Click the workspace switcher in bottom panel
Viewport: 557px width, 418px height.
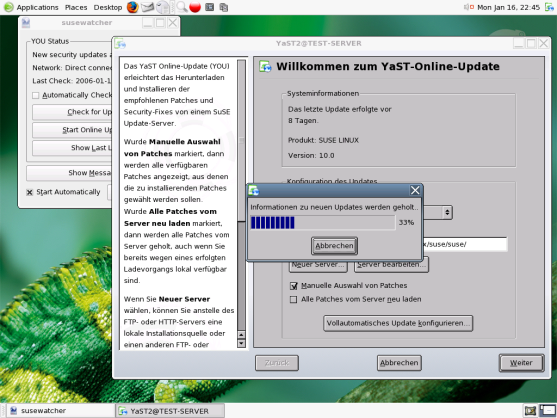[x=547, y=411]
